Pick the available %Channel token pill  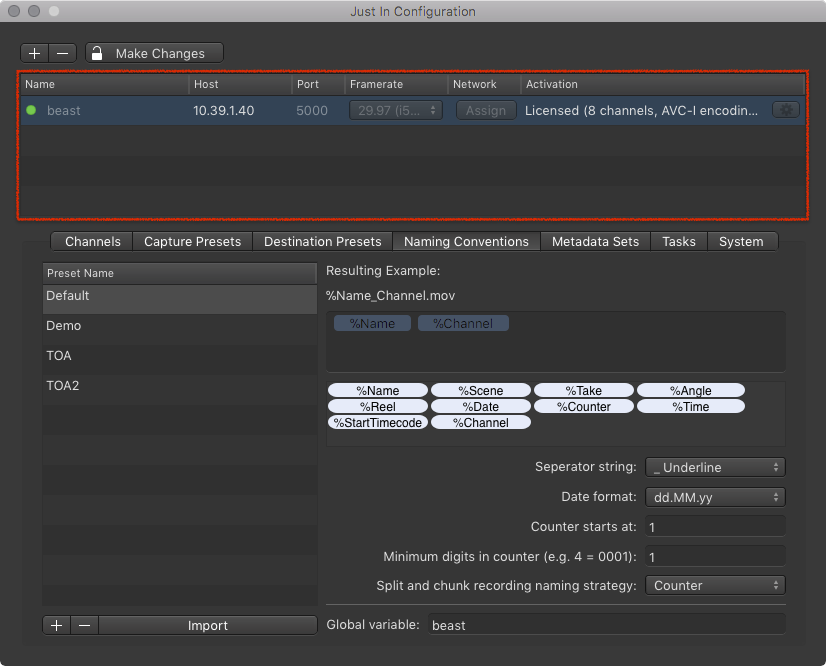[481, 423]
